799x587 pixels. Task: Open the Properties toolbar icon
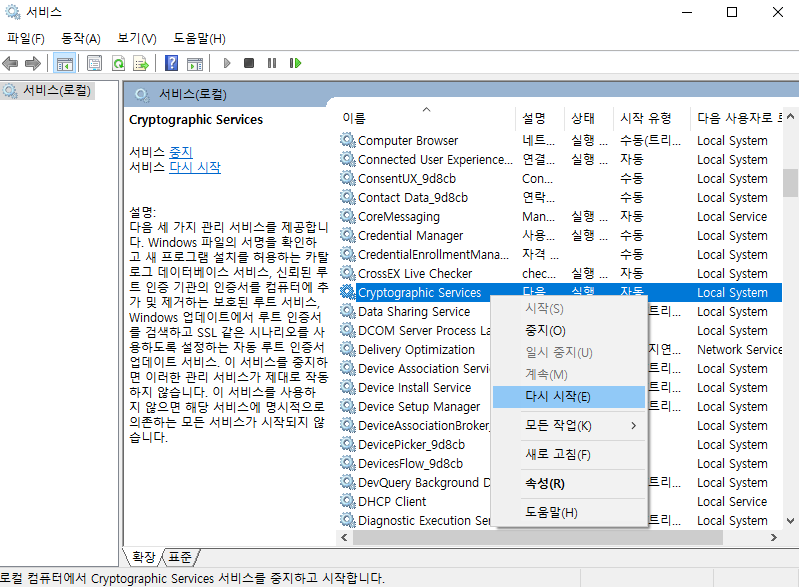pyautogui.click(x=94, y=63)
